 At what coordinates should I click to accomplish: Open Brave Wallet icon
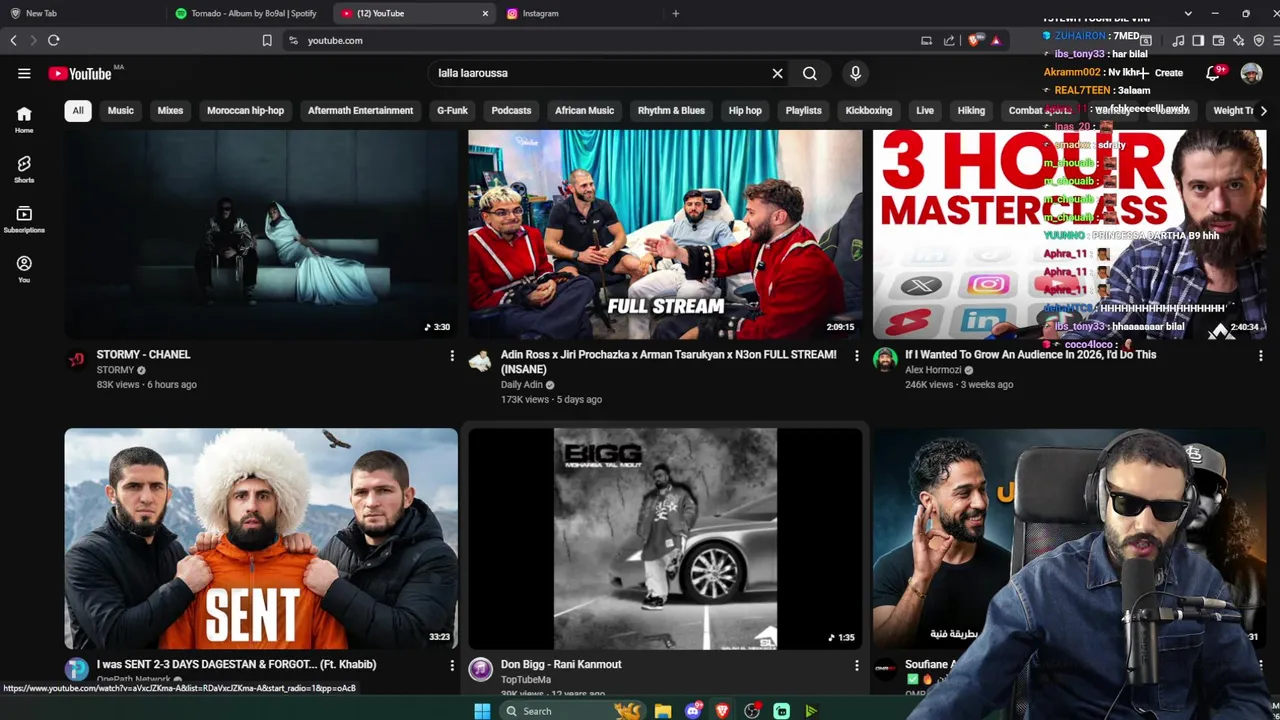(1218, 40)
